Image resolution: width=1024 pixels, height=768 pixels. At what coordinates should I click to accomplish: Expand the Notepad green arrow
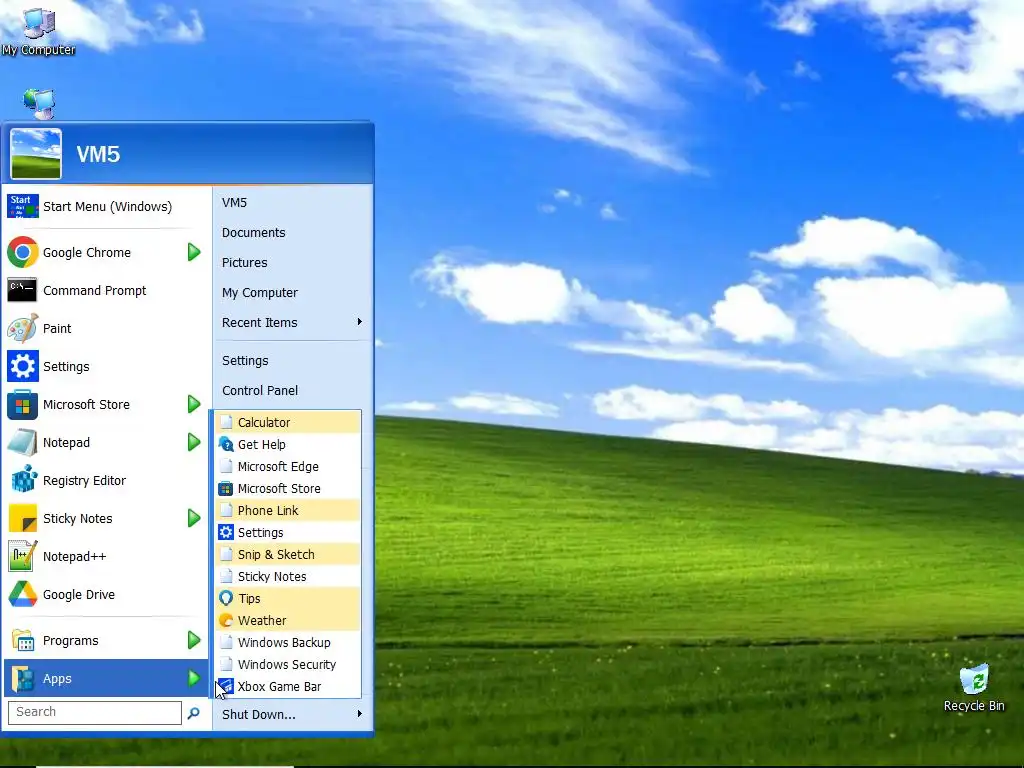(193, 442)
